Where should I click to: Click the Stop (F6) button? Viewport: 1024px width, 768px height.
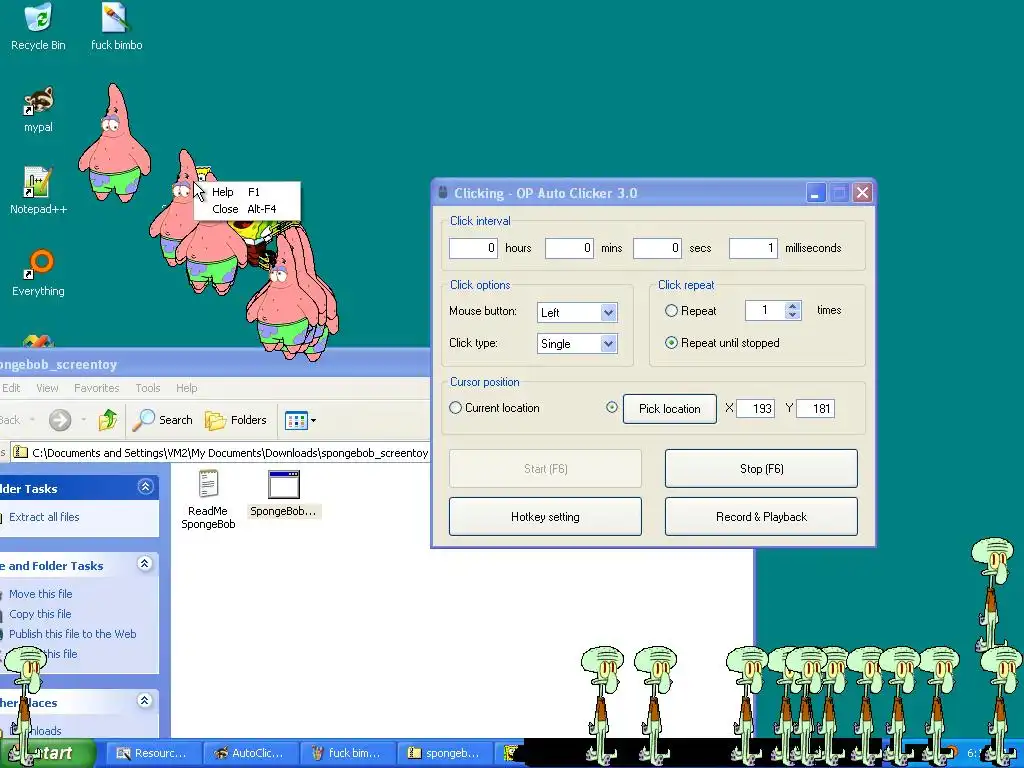click(x=761, y=468)
